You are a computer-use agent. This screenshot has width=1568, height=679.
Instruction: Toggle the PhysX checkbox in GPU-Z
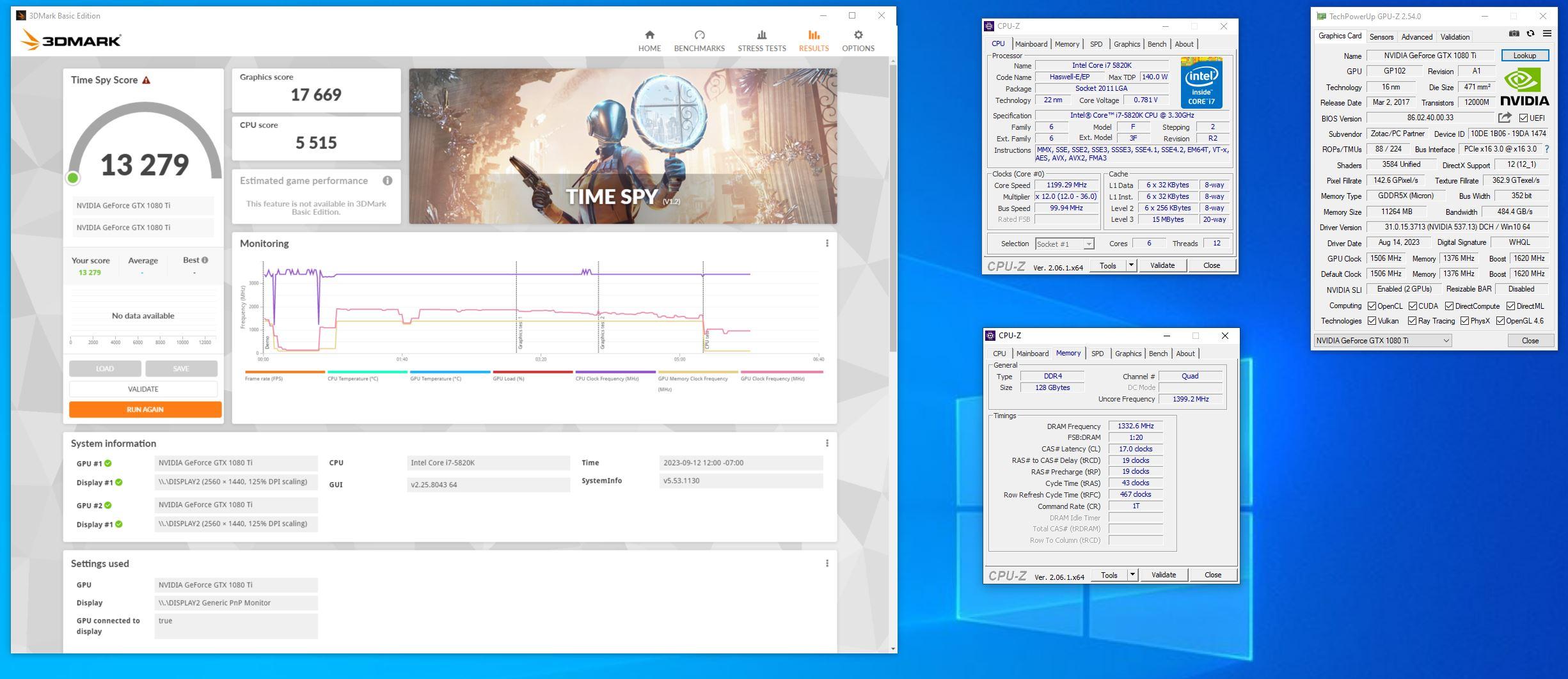point(1464,321)
